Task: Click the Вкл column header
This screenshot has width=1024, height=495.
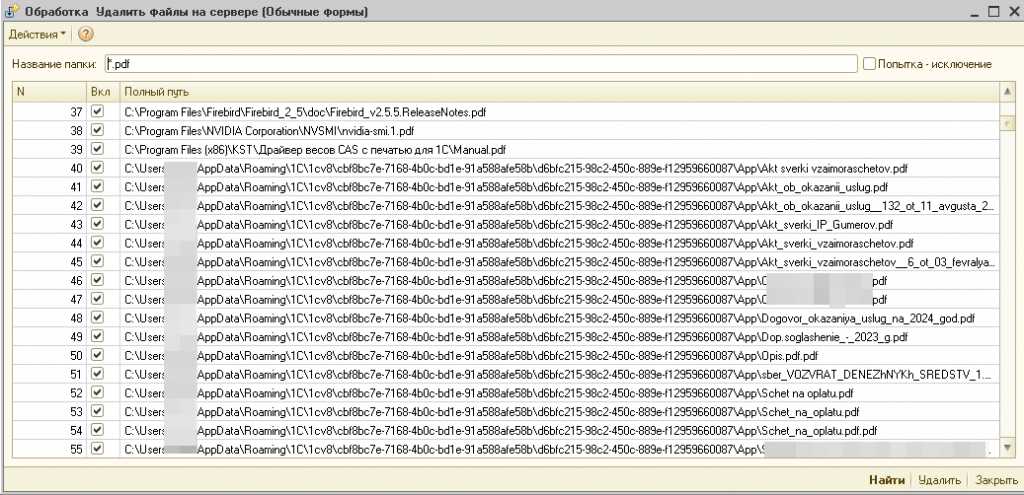Action: 103,91
